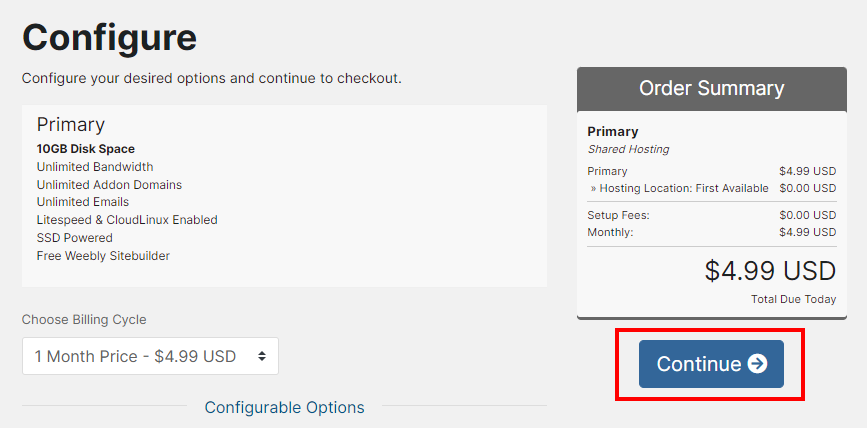The width and height of the screenshot is (867, 428).
Task: Click the Primary plan title in details panel
Action: tap(71, 125)
